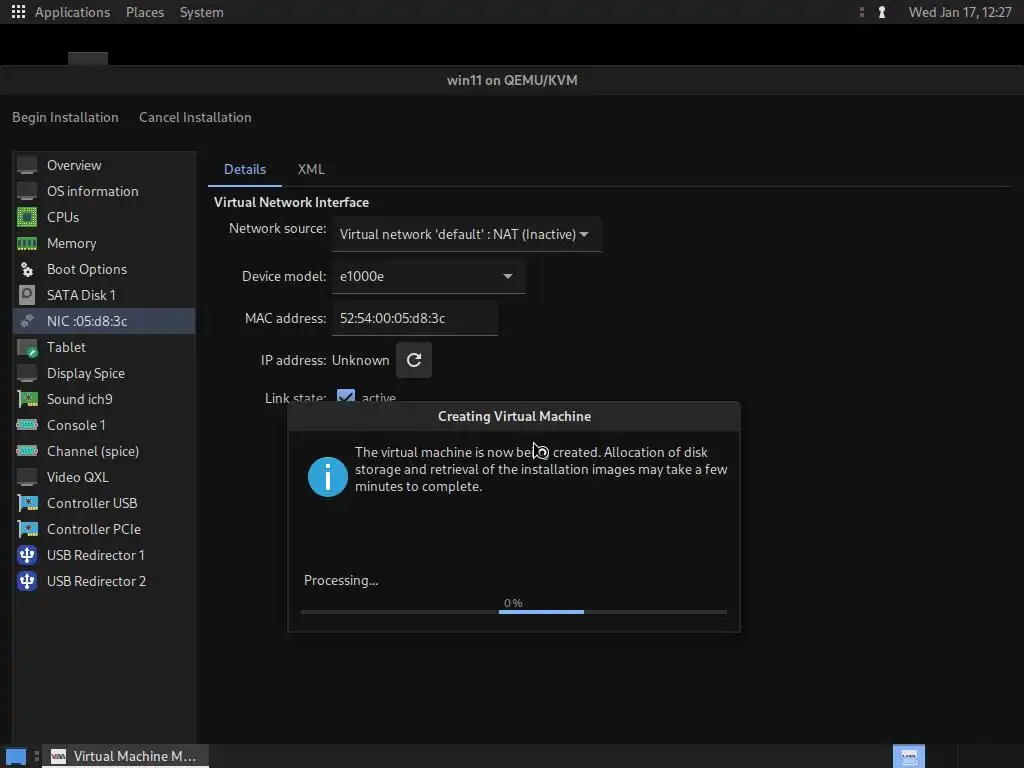Click Begin Installation
This screenshot has width=1024, height=768.
(x=65, y=118)
